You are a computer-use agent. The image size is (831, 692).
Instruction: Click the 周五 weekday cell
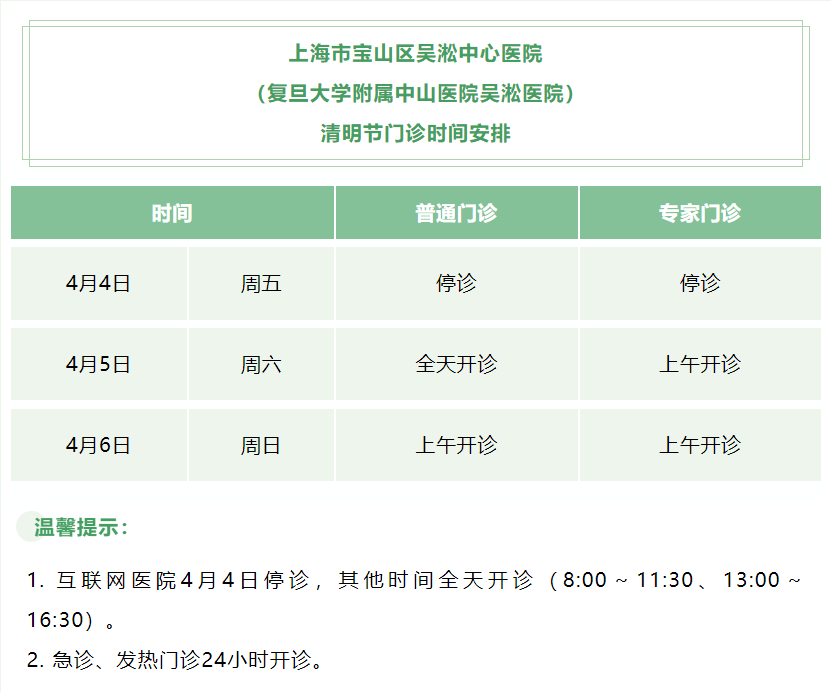pyautogui.click(x=261, y=283)
